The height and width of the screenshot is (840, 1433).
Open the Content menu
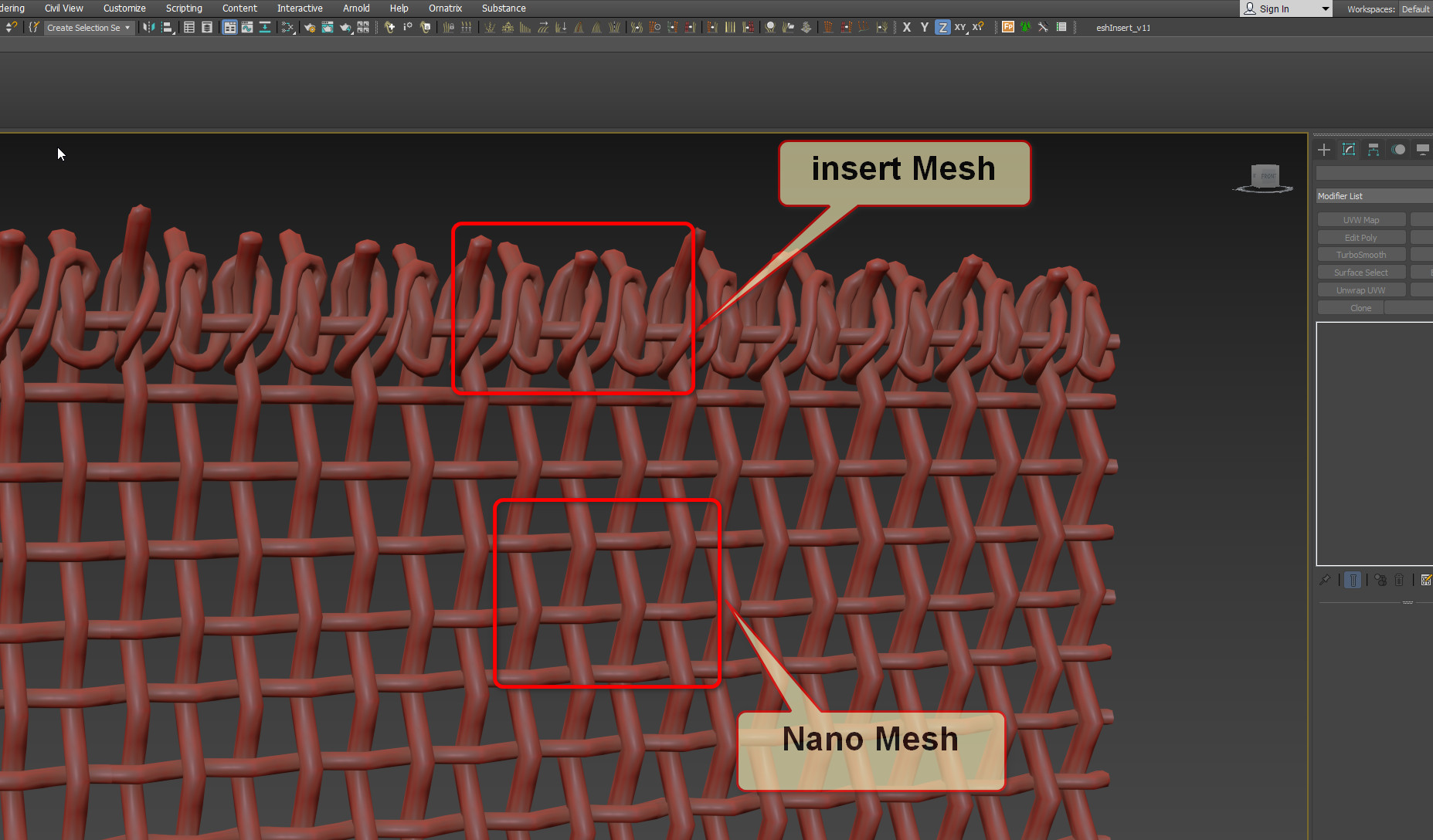click(x=239, y=8)
